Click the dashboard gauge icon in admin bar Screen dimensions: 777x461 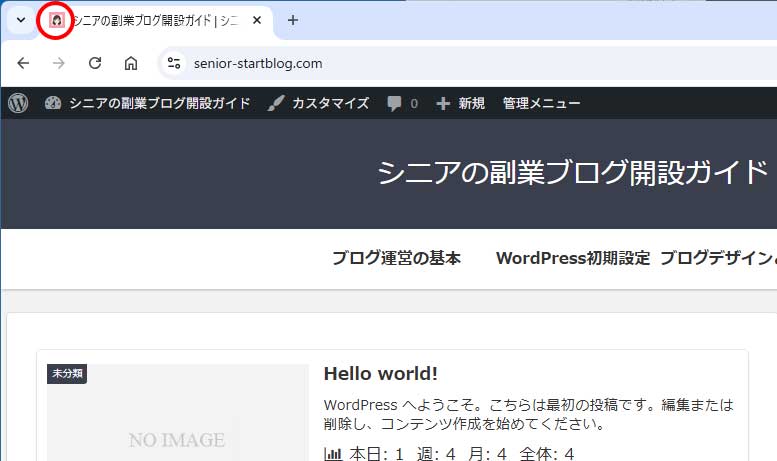[53, 103]
